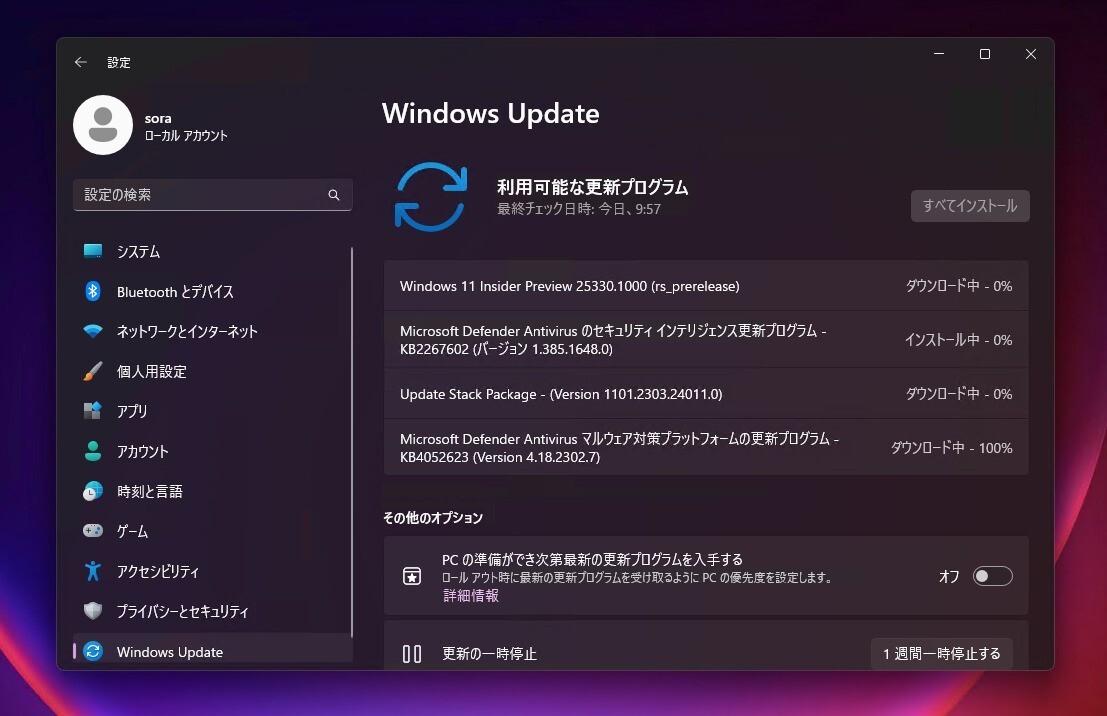The height and width of the screenshot is (716, 1107).
Task: Open ゲーム settings
Action: click(x=96, y=531)
